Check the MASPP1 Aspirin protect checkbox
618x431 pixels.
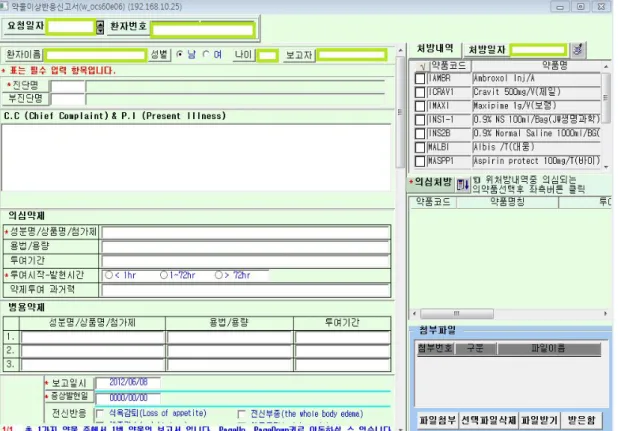420,161
